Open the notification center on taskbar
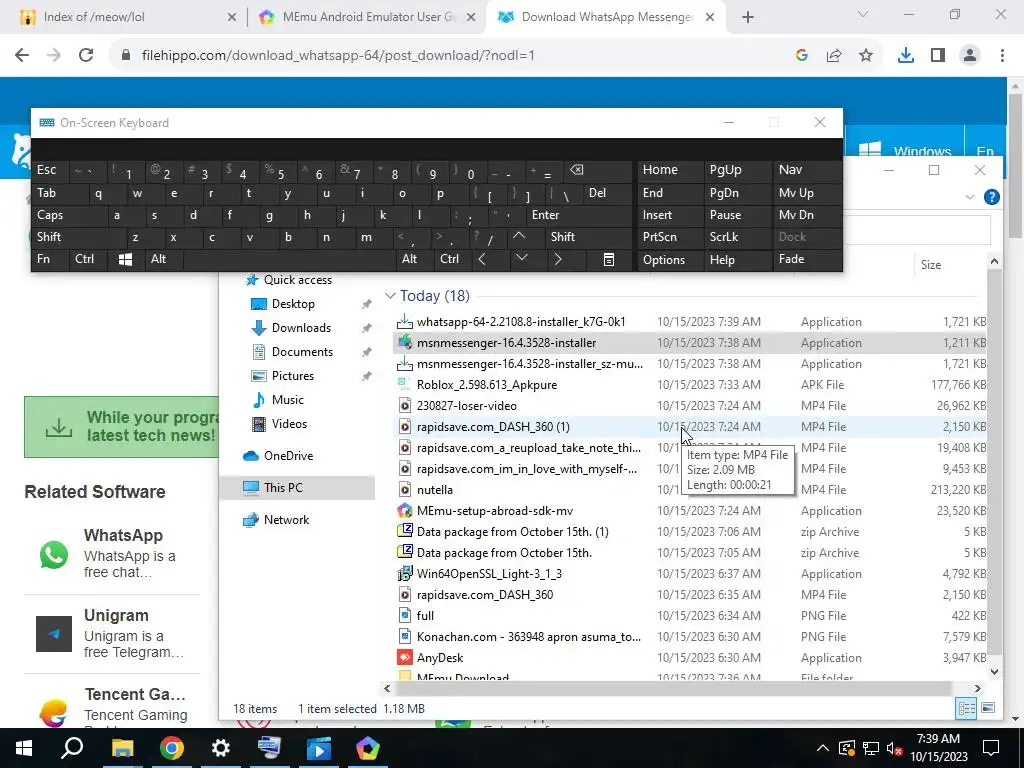This screenshot has width=1024, height=768. pyautogui.click(x=991, y=748)
